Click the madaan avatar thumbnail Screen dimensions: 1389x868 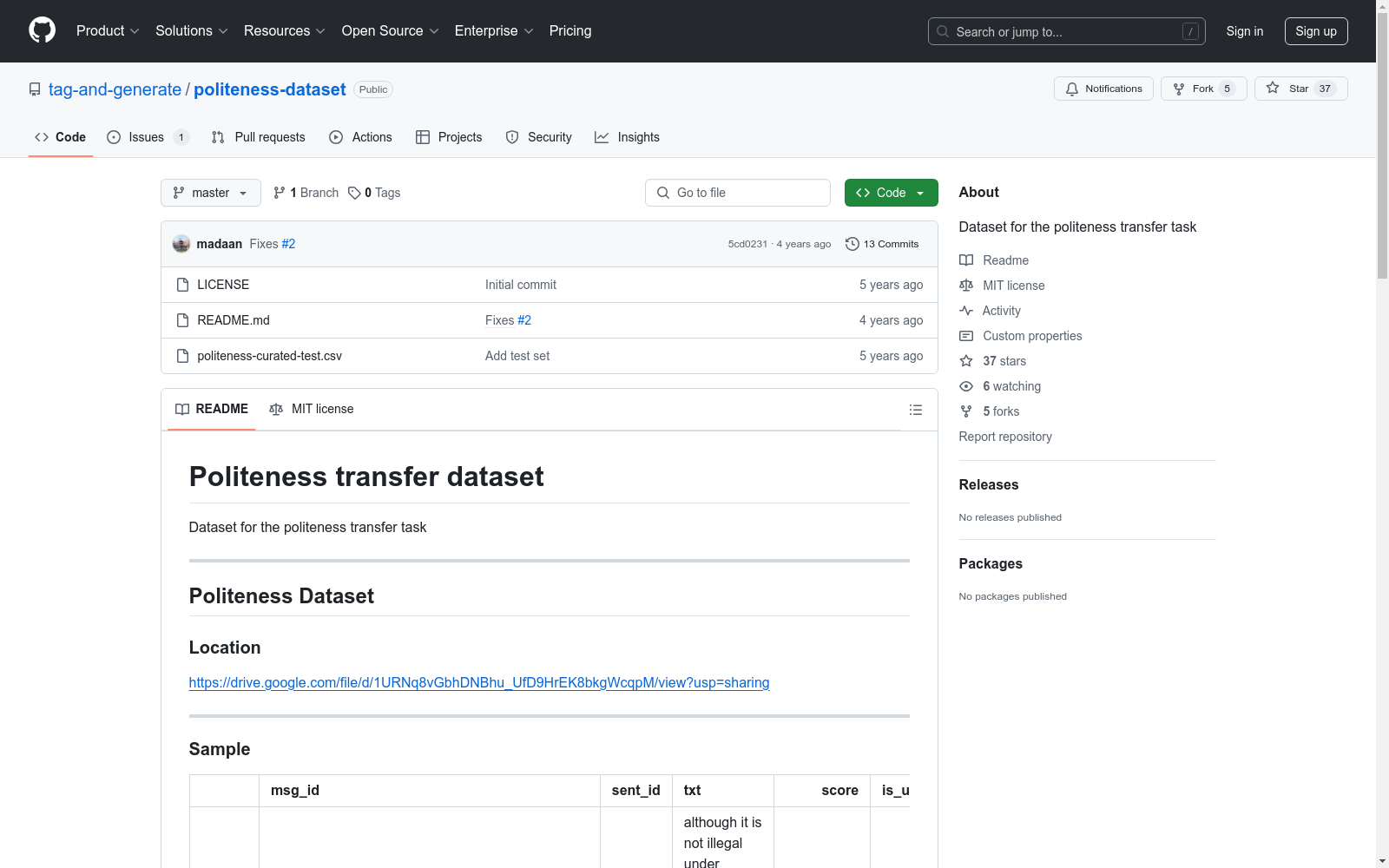click(x=181, y=244)
